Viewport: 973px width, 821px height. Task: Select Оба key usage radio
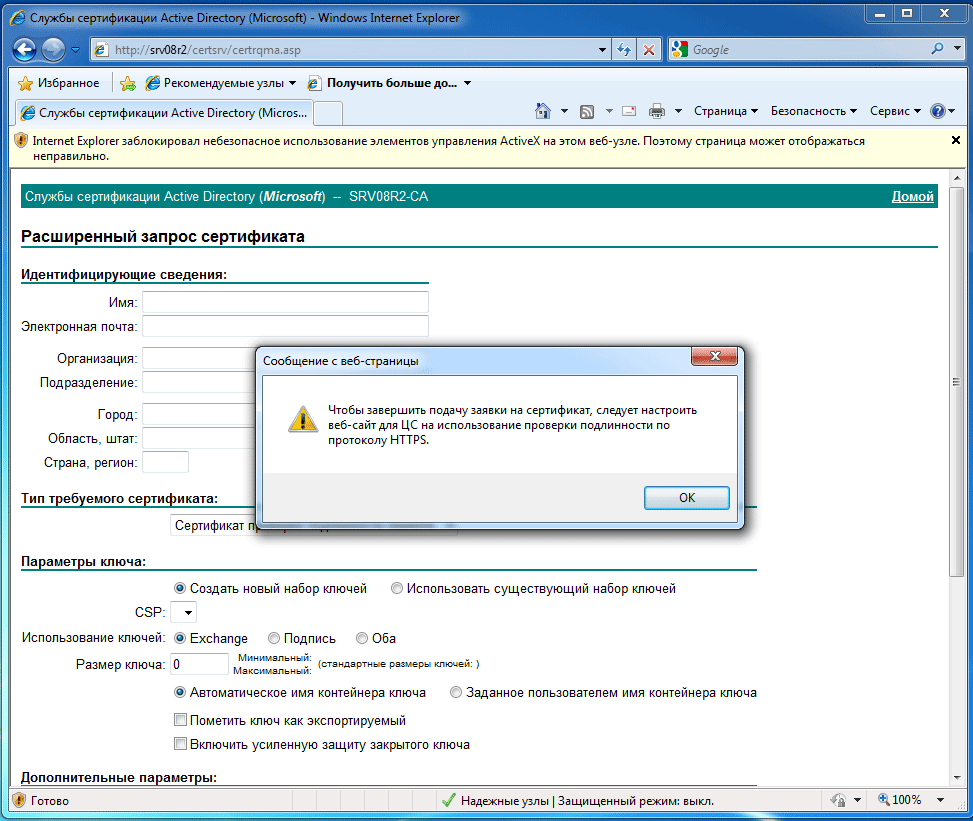(x=362, y=638)
